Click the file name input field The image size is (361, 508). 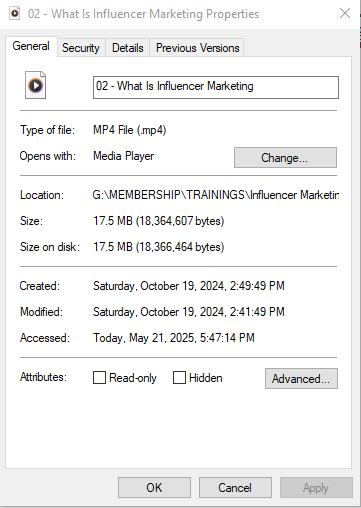coord(216,87)
